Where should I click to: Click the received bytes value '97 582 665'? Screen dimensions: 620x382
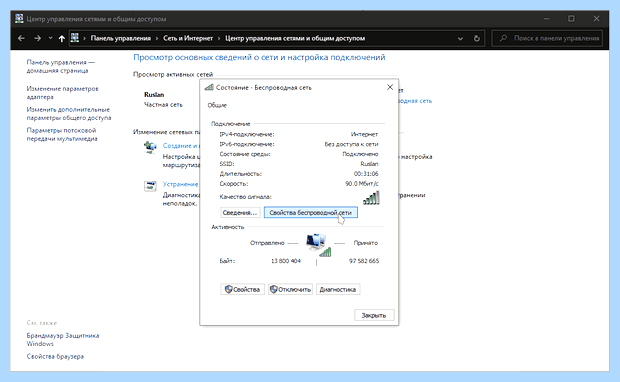(364, 261)
